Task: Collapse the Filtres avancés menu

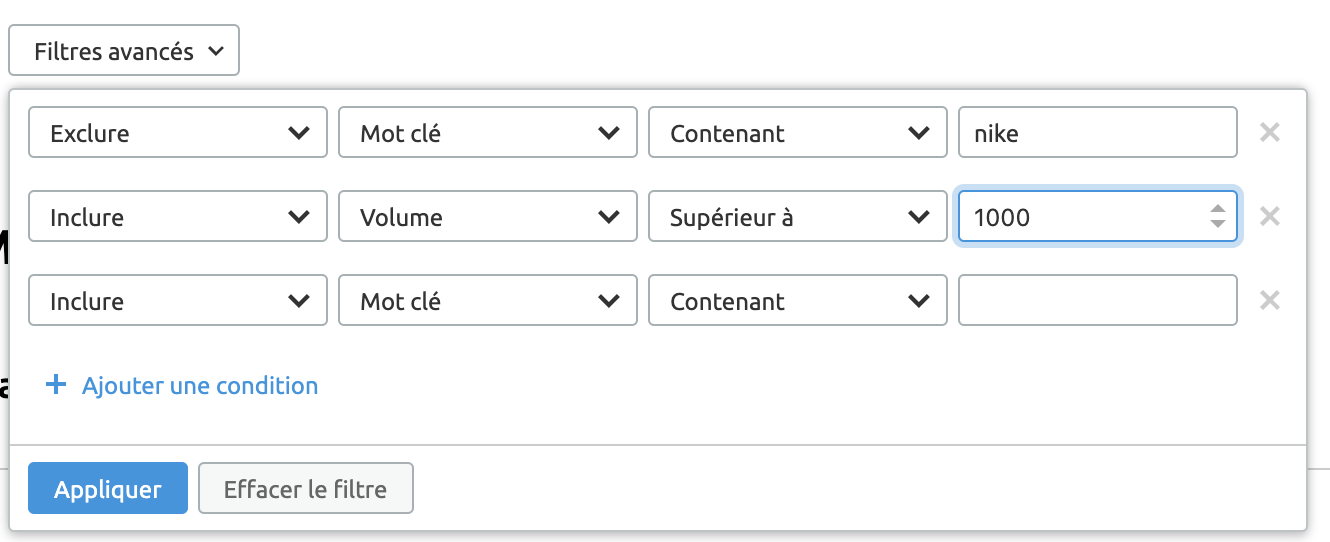Action: click(124, 51)
